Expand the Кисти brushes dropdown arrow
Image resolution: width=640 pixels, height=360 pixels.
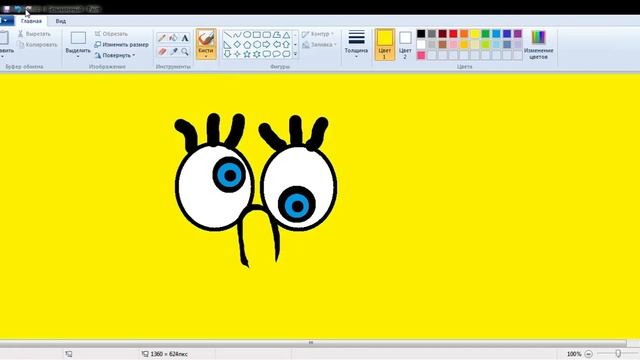click(x=206, y=56)
